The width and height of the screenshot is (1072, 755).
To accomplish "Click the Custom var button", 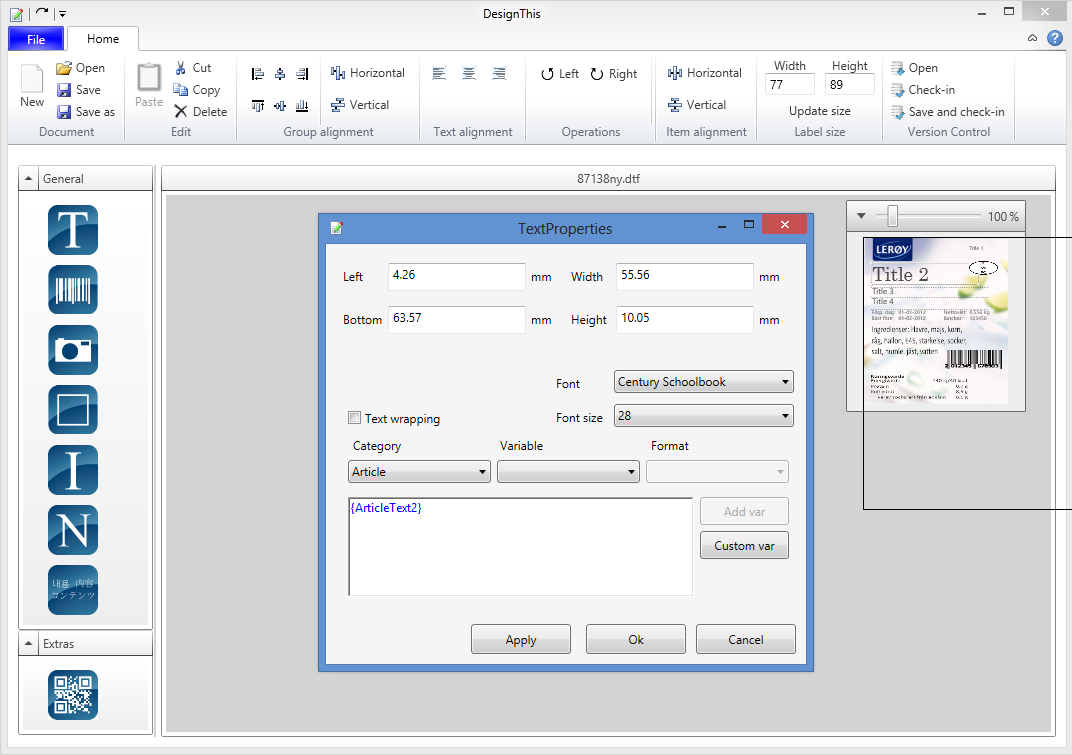I will pyautogui.click(x=744, y=546).
